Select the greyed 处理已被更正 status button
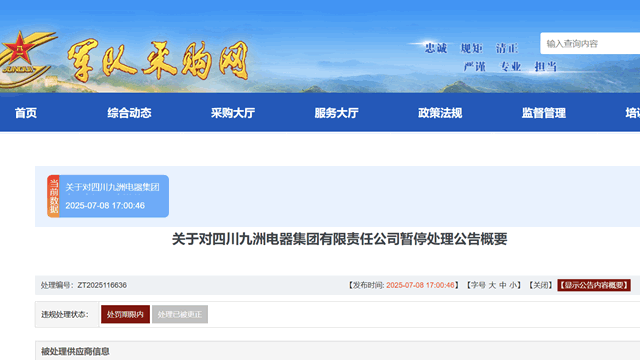This screenshot has height=360, width=640. (180, 314)
